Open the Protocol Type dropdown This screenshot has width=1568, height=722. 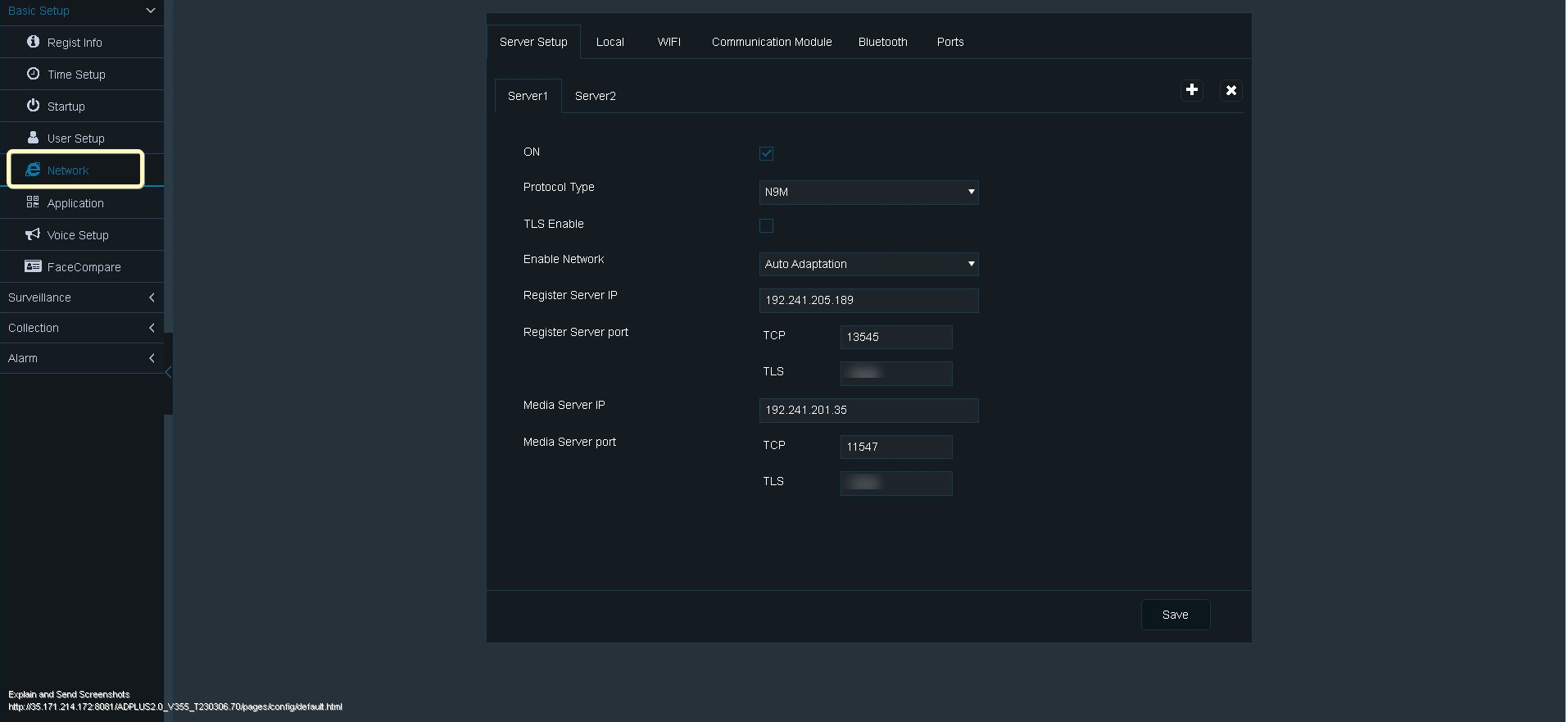point(868,192)
